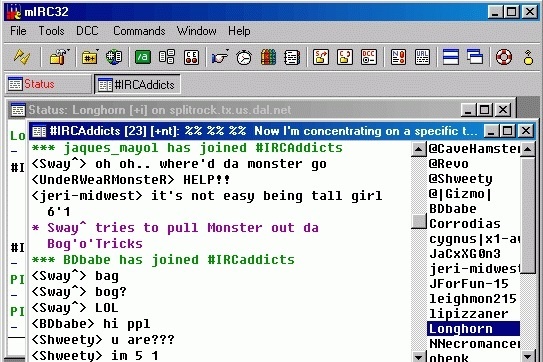Click the About mIRC toolbar icon
This screenshot has height=362, width=543.
click(528, 57)
